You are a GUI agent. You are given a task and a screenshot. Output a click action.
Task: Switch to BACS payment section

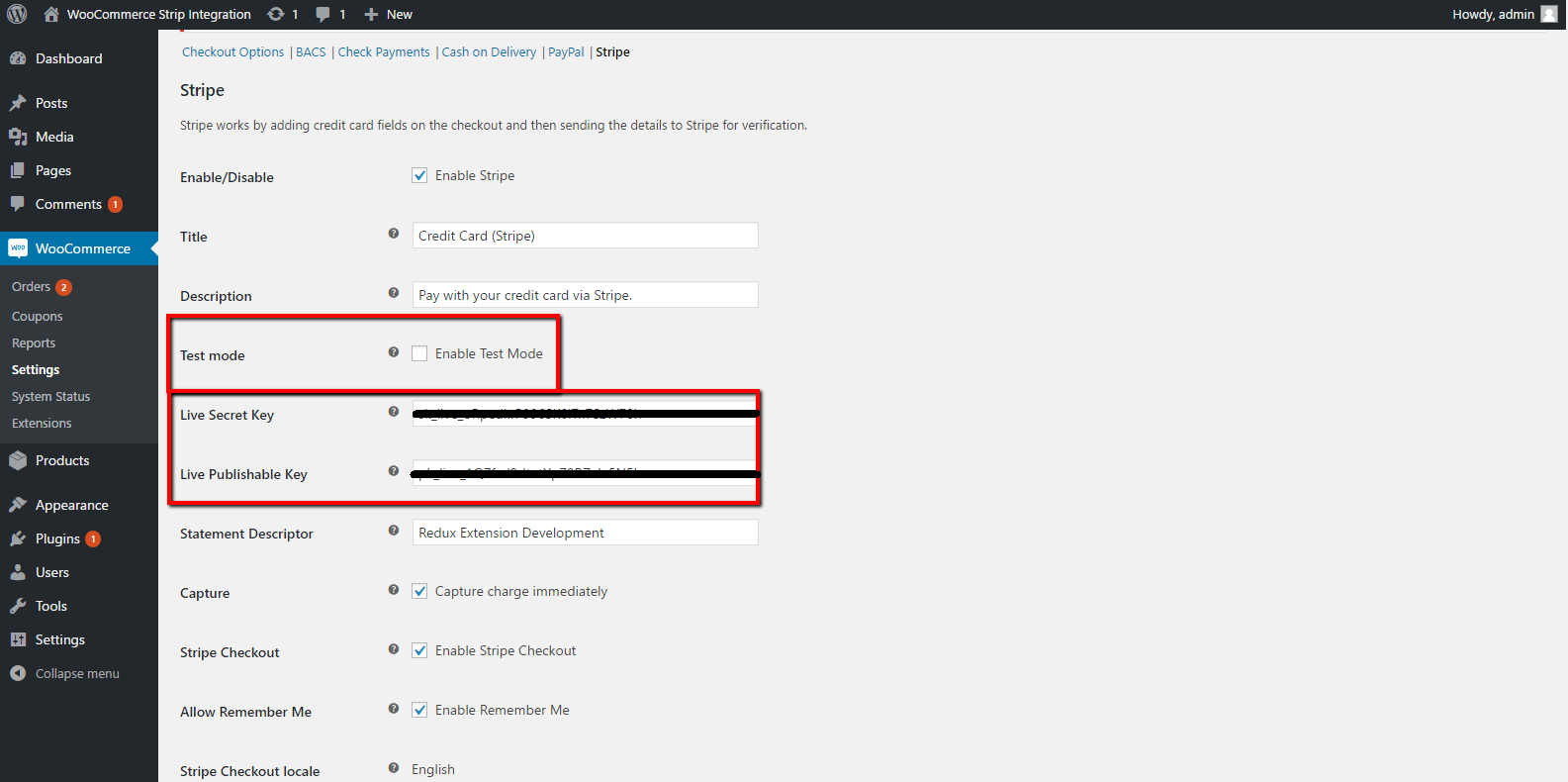(x=311, y=52)
